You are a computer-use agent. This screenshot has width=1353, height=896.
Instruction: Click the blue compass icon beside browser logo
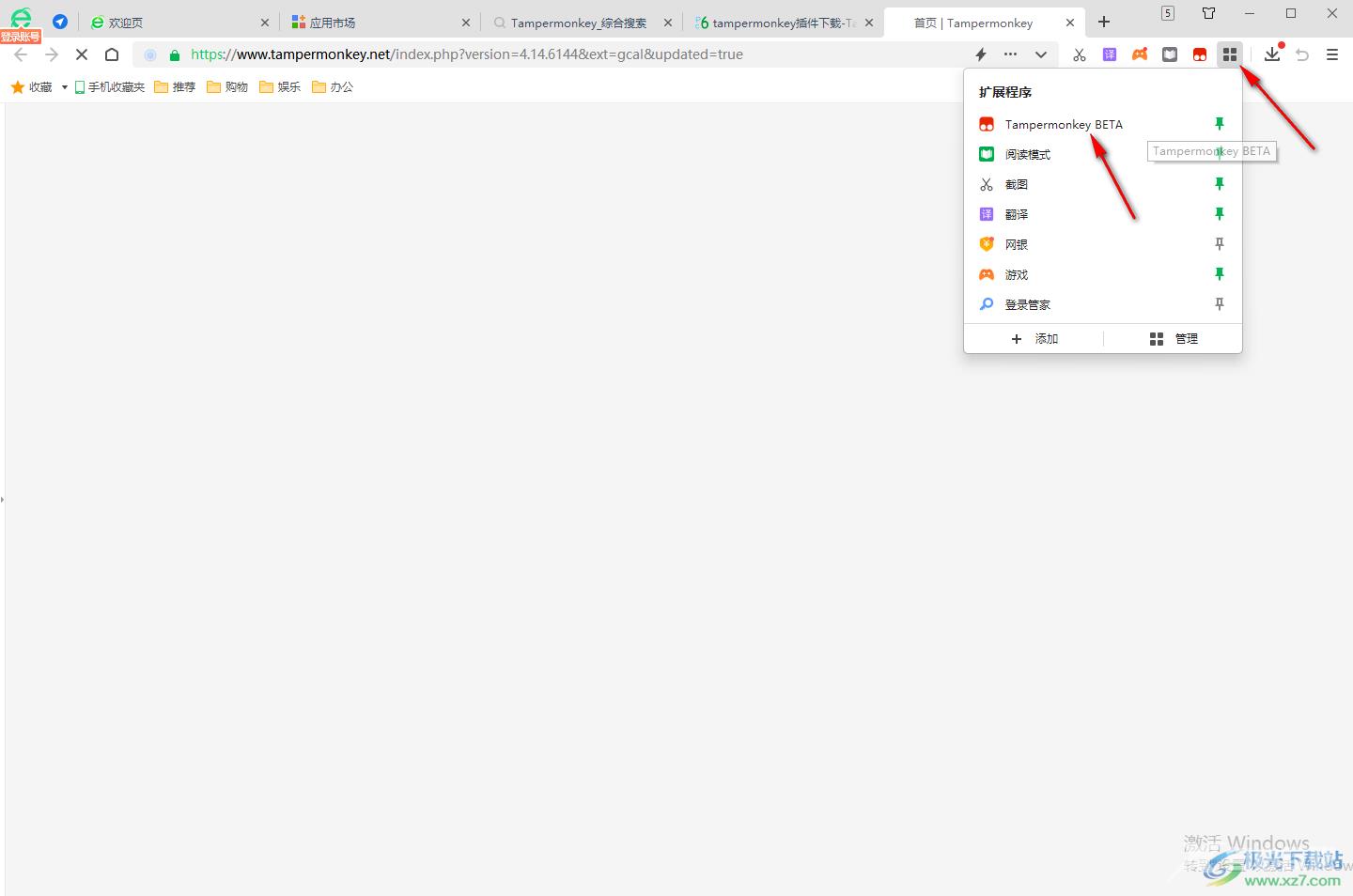pos(60,21)
